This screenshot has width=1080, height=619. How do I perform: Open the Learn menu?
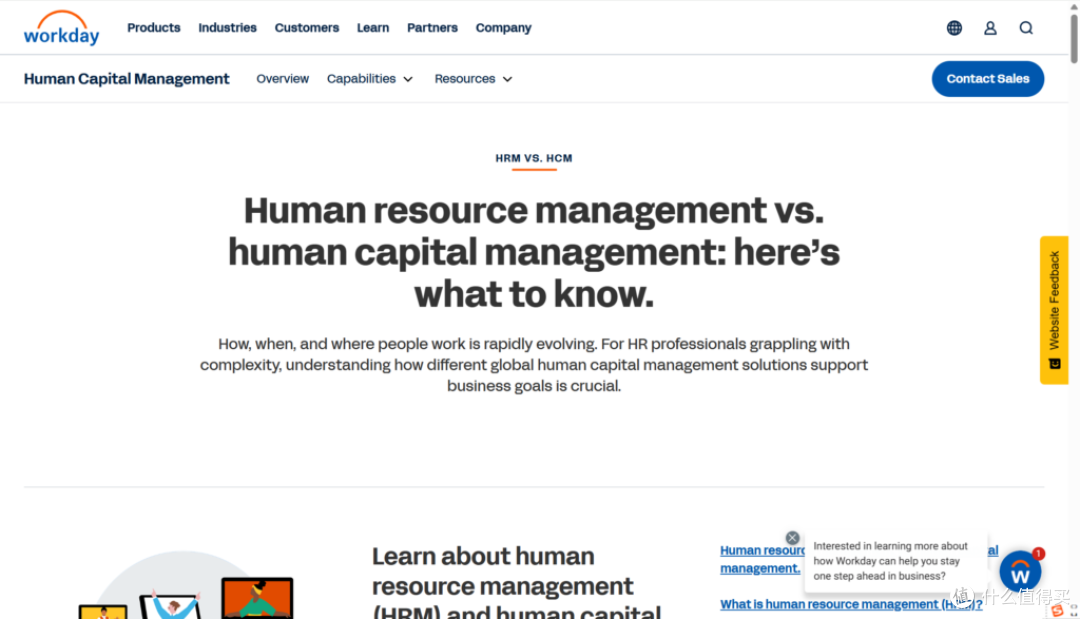click(373, 28)
